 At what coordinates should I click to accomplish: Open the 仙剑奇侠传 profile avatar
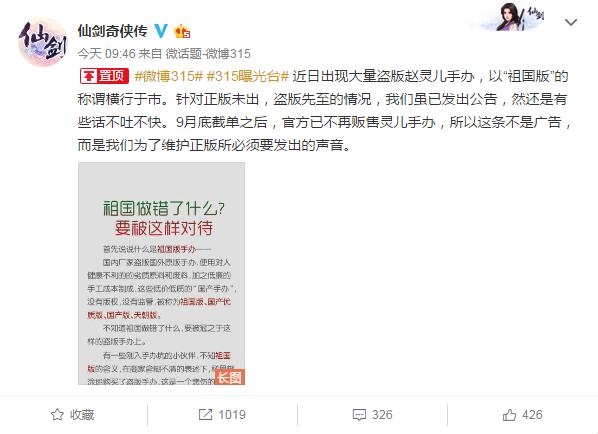point(43,42)
